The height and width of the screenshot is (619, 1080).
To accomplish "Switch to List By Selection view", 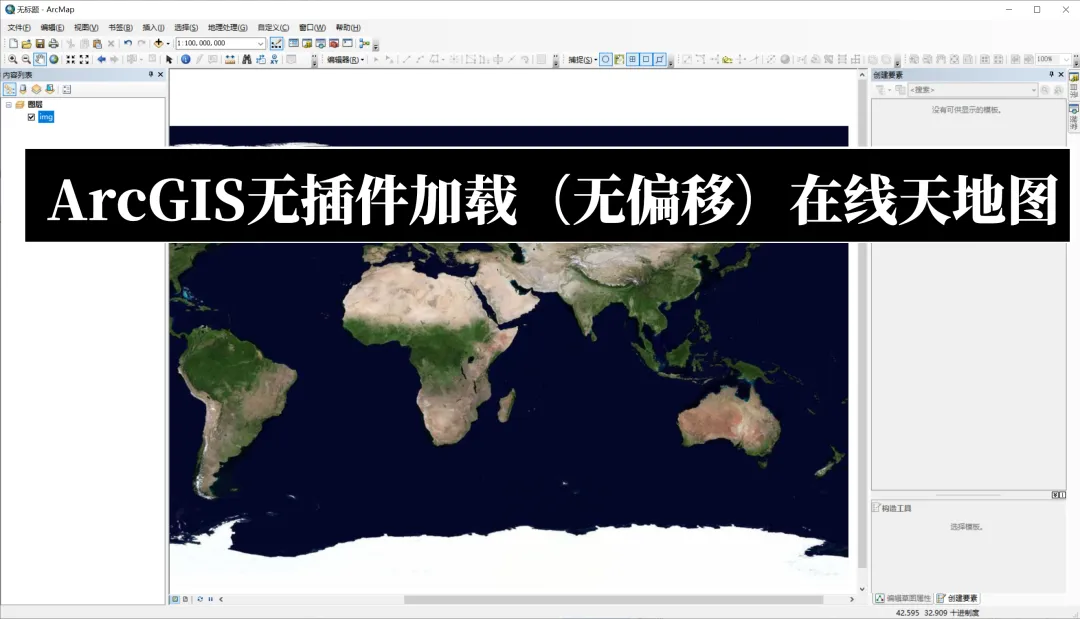I will [x=50, y=89].
